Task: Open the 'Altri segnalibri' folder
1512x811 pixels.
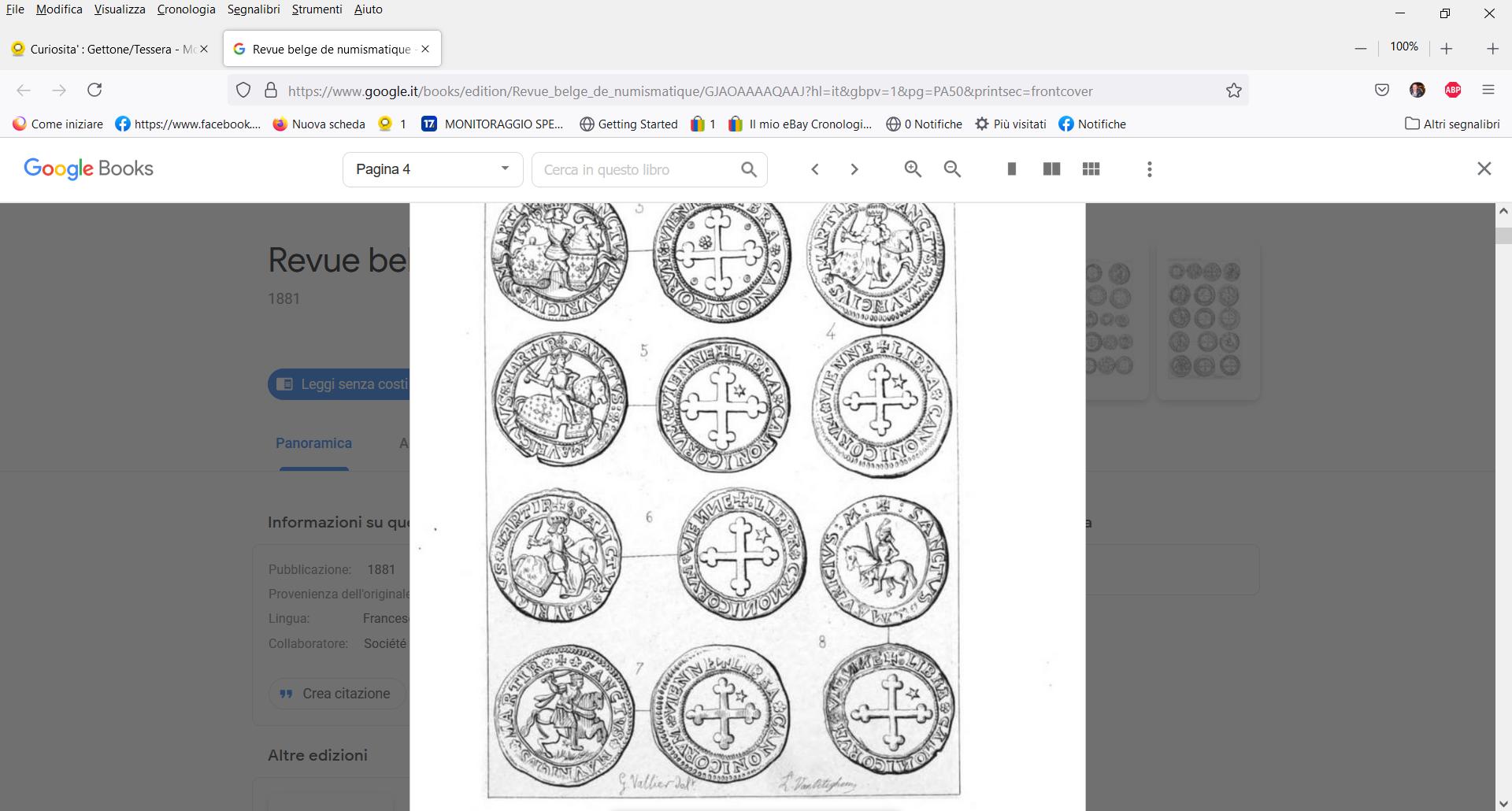Action: point(1452,124)
